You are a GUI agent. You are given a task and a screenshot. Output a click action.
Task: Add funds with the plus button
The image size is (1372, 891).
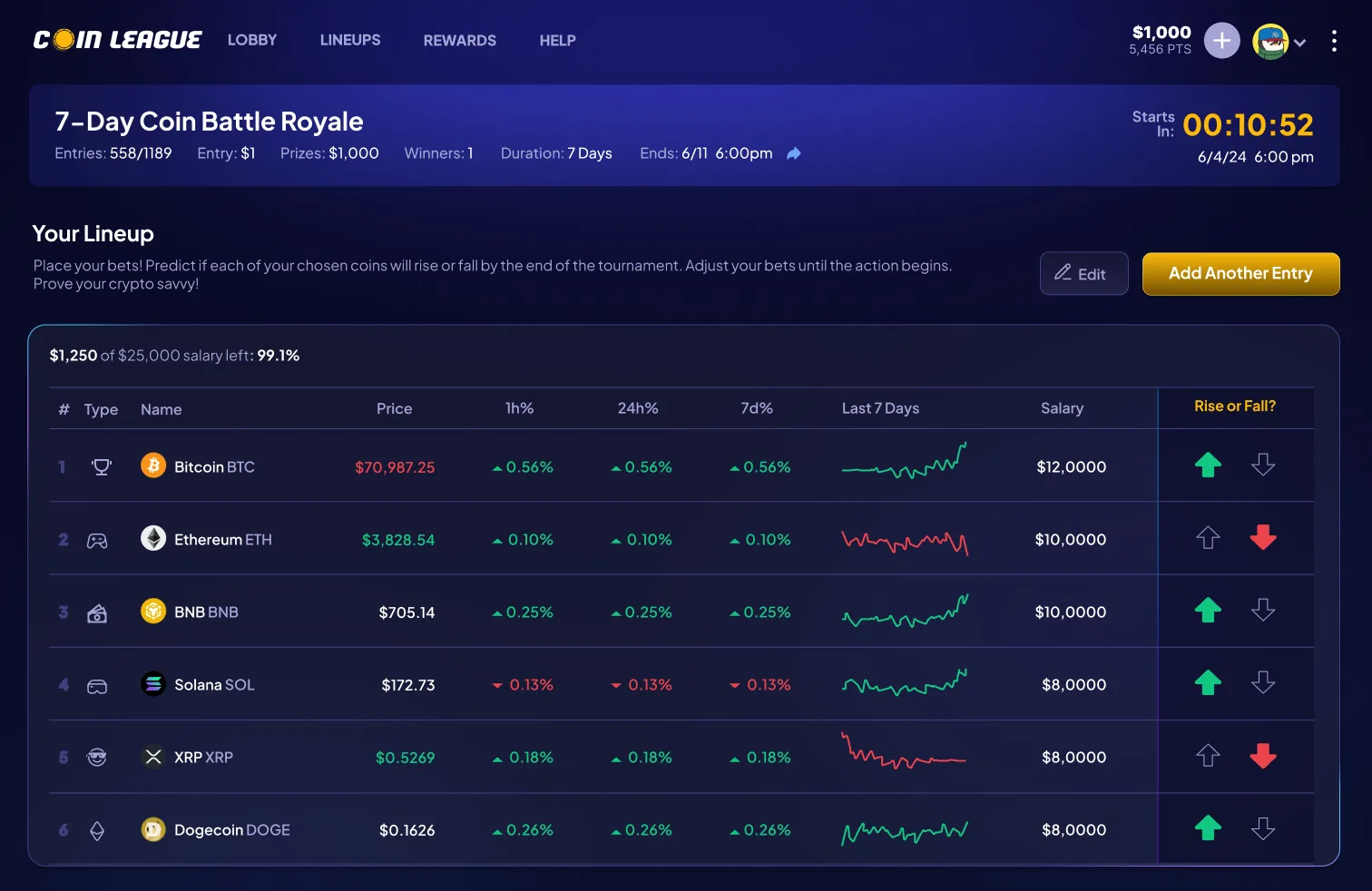[x=1222, y=41]
